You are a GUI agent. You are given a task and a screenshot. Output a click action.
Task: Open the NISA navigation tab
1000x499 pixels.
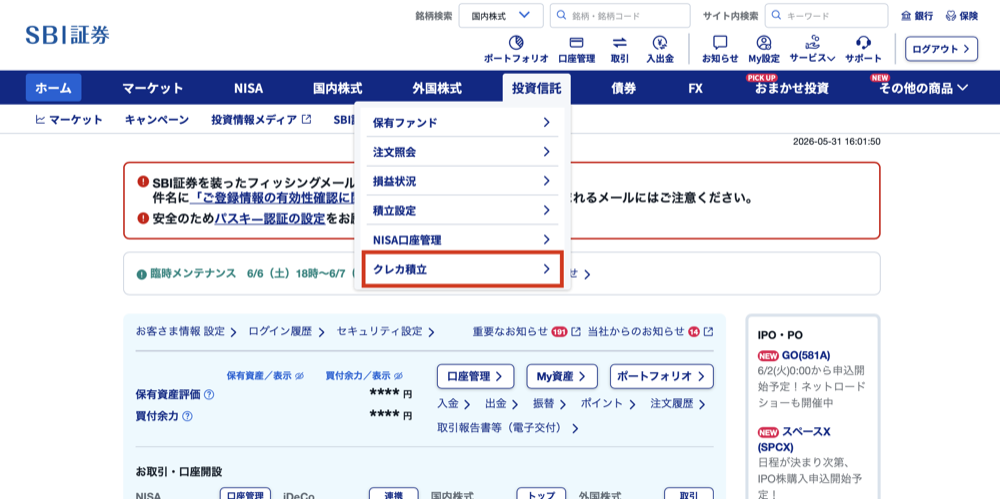248,88
